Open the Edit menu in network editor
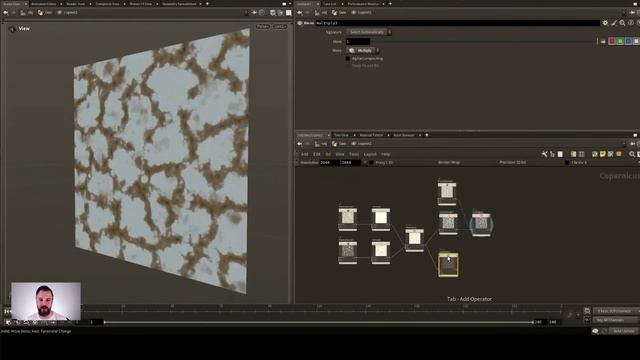This screenshot has height=360, width=640. (x=317, y=154)
